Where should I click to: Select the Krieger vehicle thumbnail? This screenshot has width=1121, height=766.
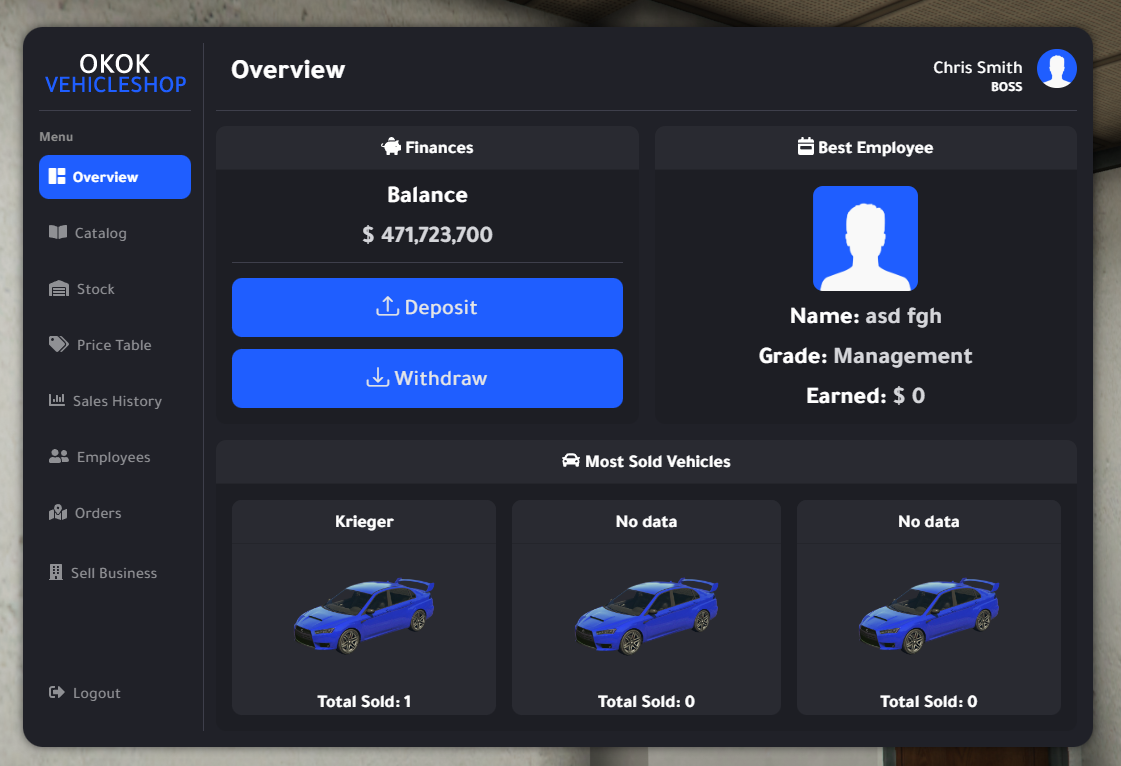coord(364,616)
